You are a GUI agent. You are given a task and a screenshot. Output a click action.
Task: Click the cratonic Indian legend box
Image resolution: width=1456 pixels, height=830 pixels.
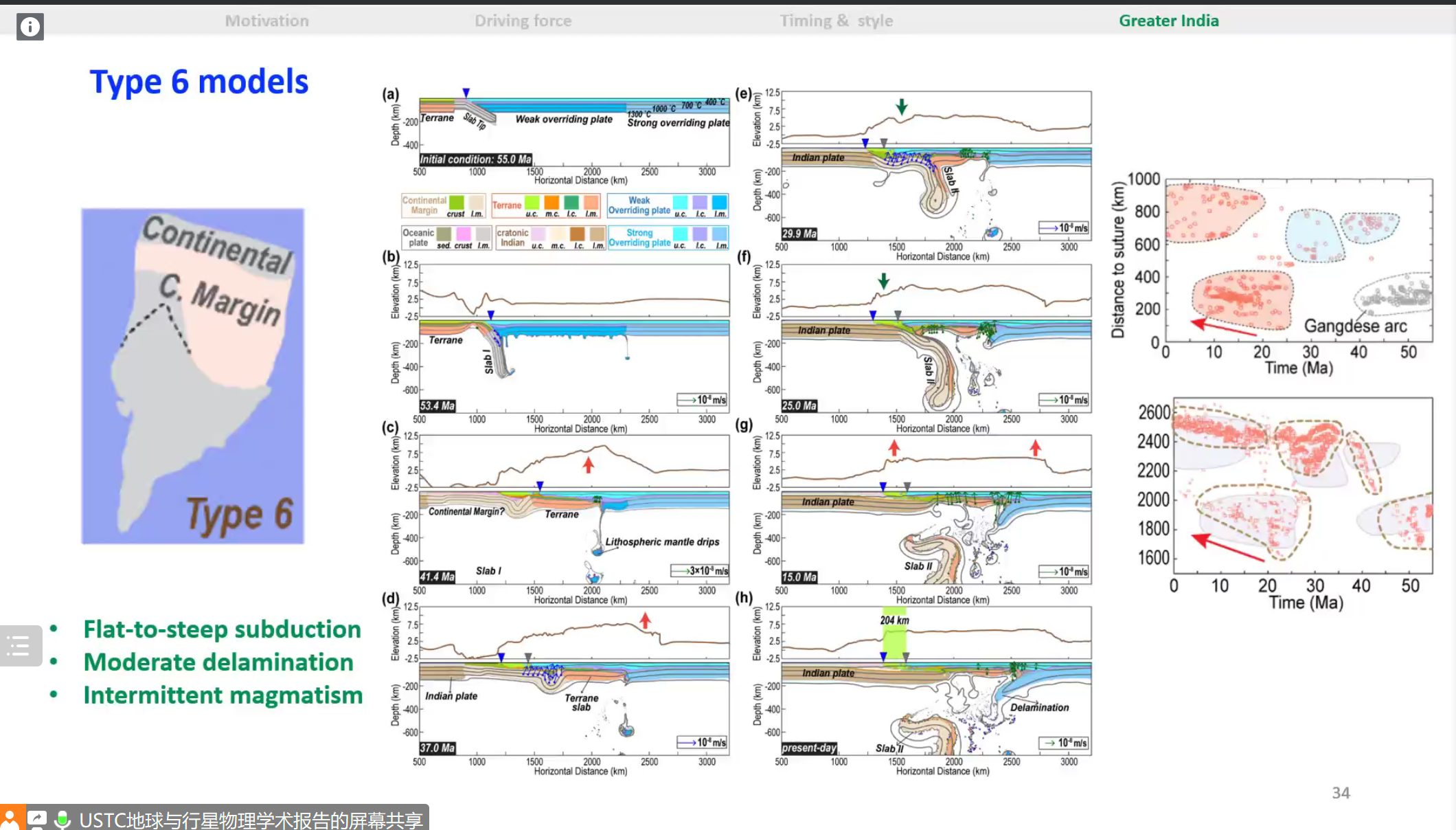point(550,238)
